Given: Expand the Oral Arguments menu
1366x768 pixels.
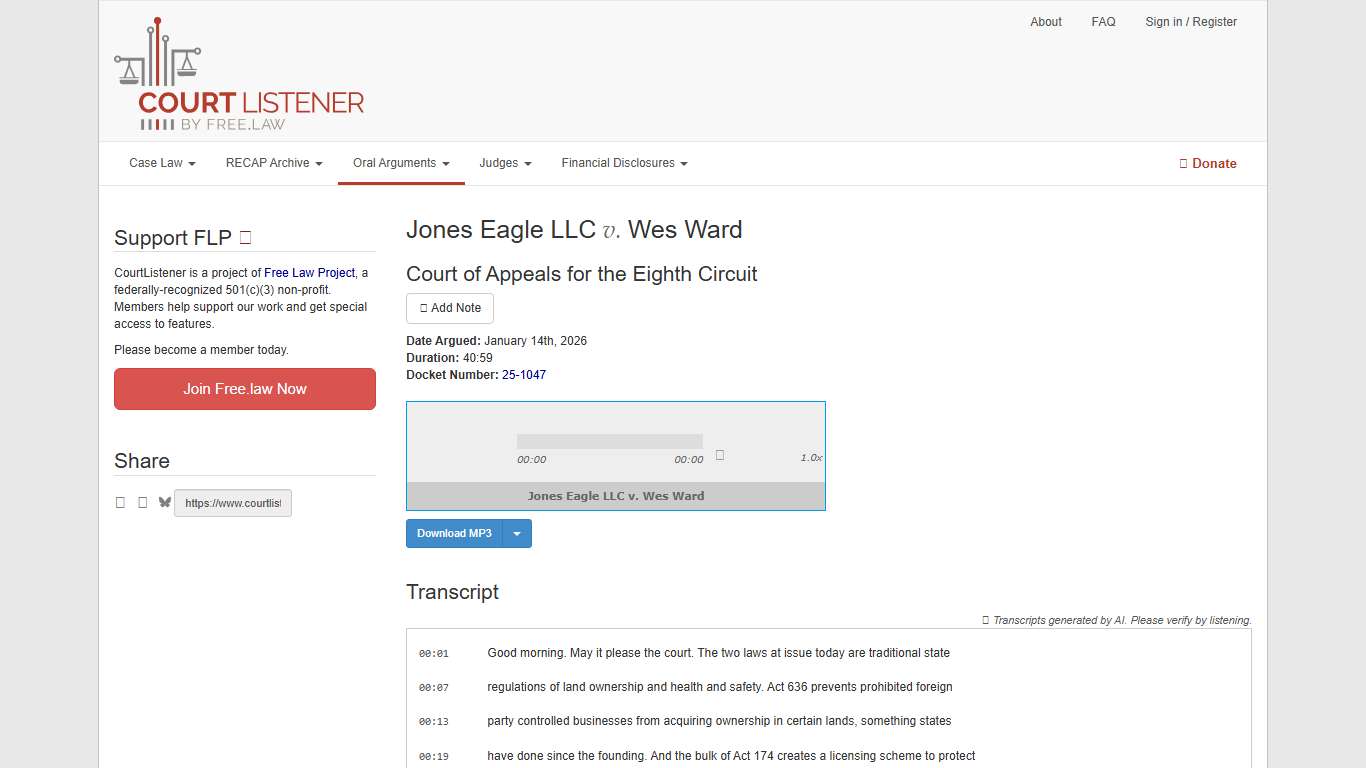Looking at the screenshot, I should click(400, 163).
